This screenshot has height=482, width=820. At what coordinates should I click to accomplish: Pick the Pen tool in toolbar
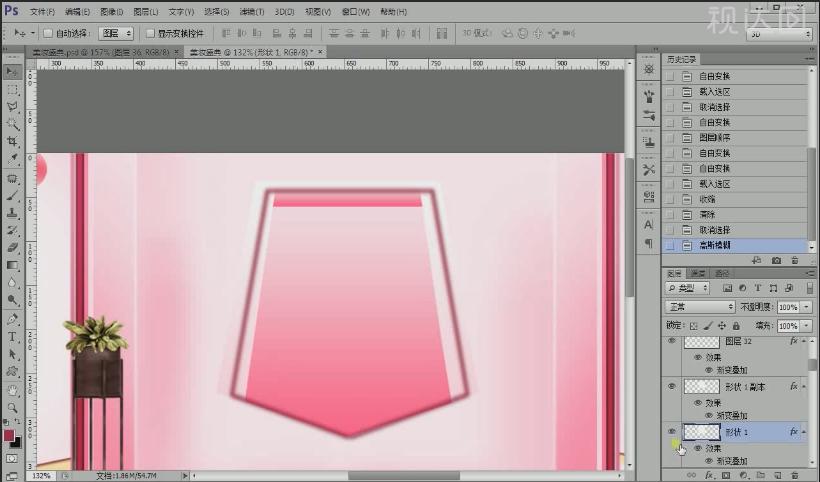tap(12, 319)
